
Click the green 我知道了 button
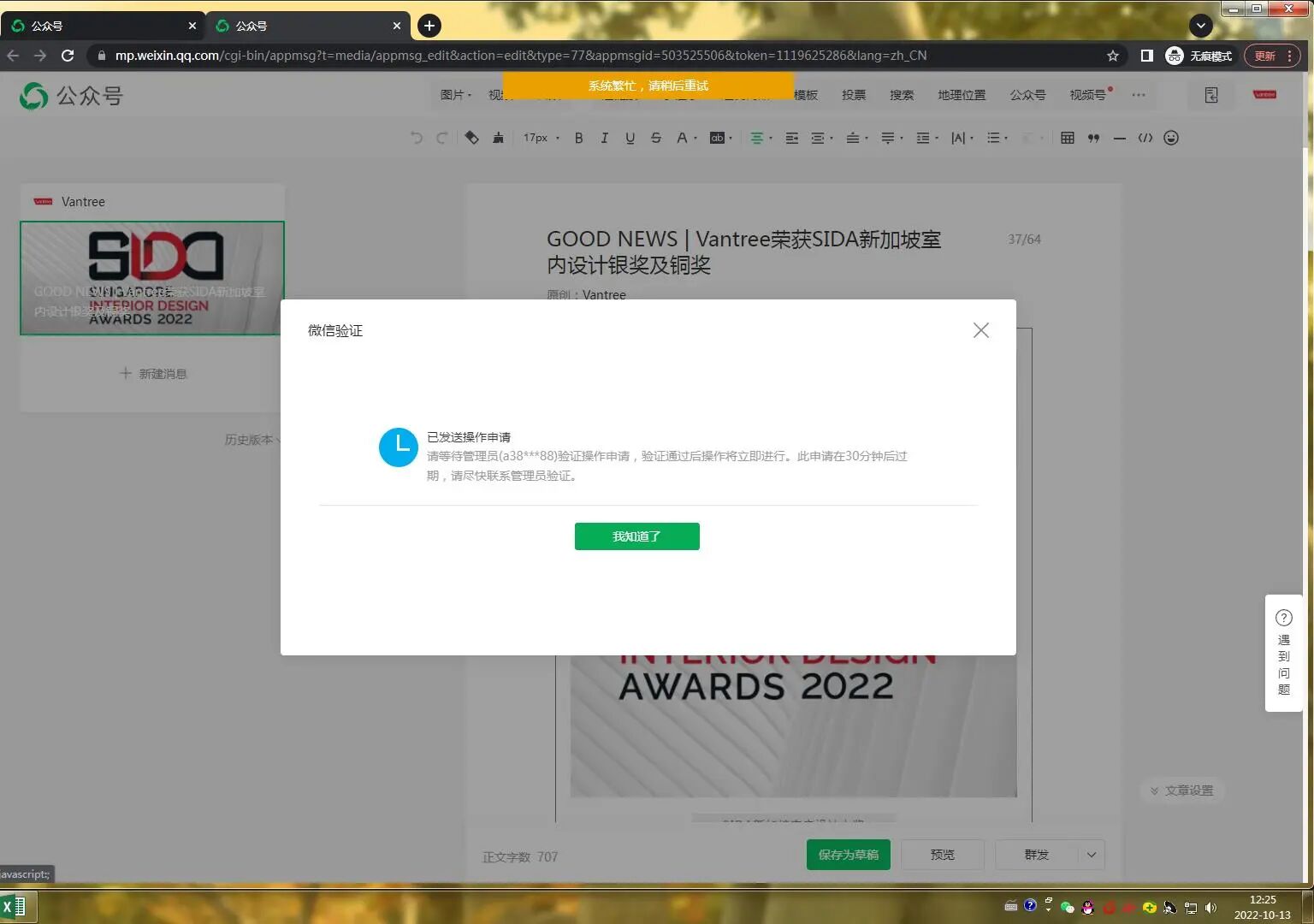[637, 536]
